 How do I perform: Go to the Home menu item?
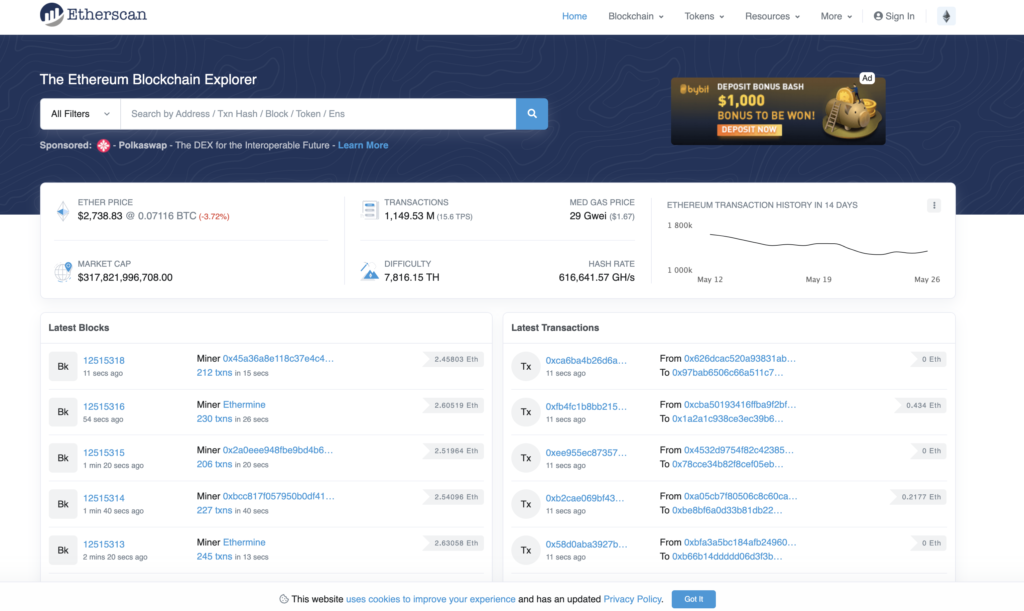(575, 16)
